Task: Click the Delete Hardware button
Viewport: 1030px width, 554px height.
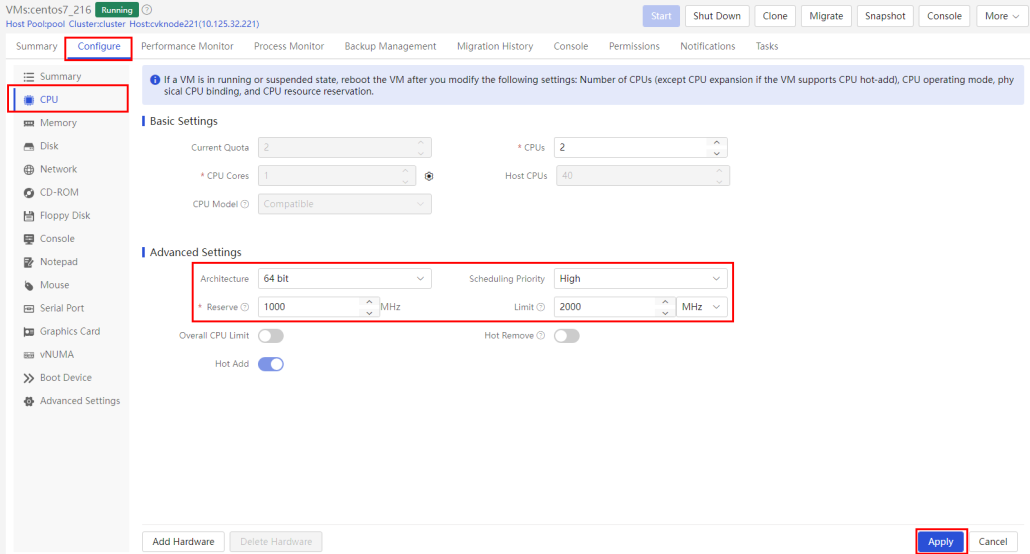Action: coord(276,542)
